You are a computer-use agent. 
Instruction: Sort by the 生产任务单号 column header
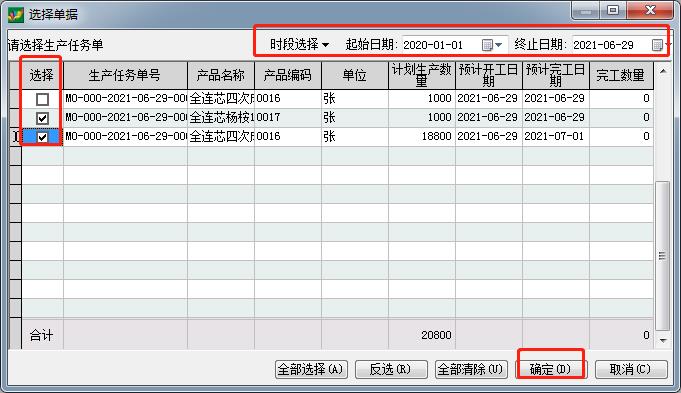125,75
